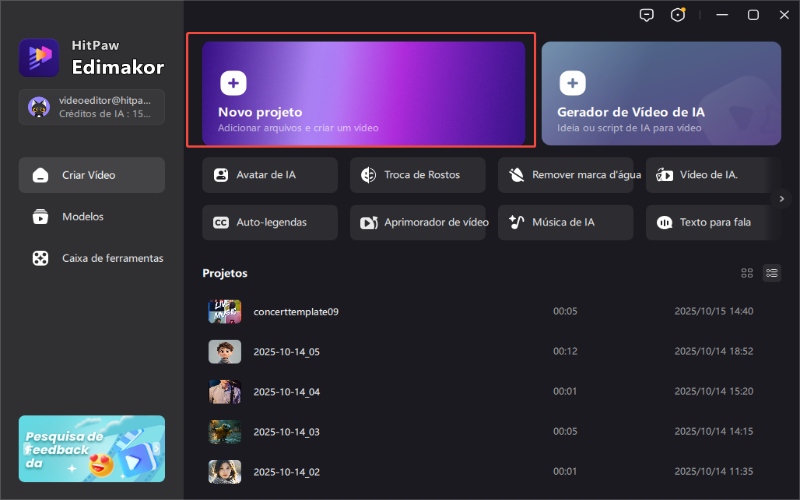Open the Auto-legendas tool

tap(270, 222)
